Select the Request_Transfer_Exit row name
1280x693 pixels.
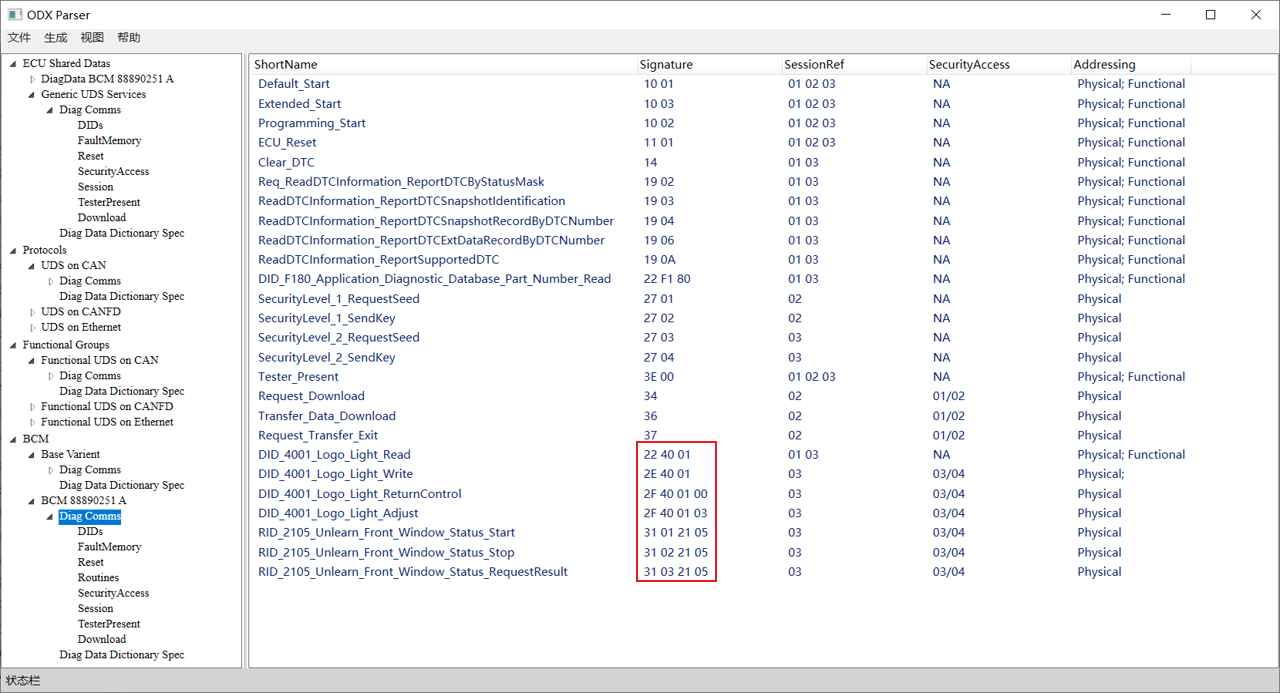[x=318, y=435]
